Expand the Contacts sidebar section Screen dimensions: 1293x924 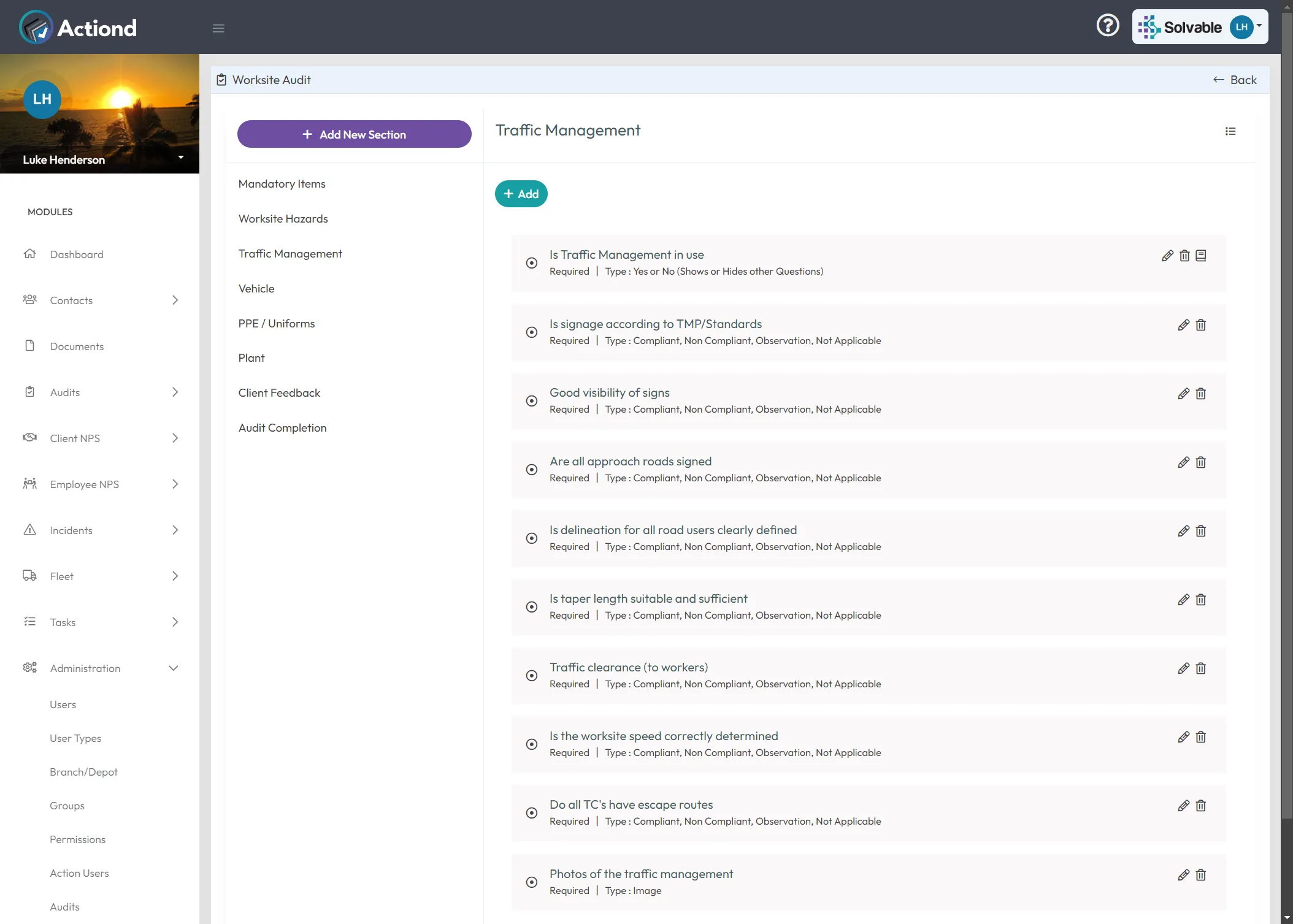175,300
